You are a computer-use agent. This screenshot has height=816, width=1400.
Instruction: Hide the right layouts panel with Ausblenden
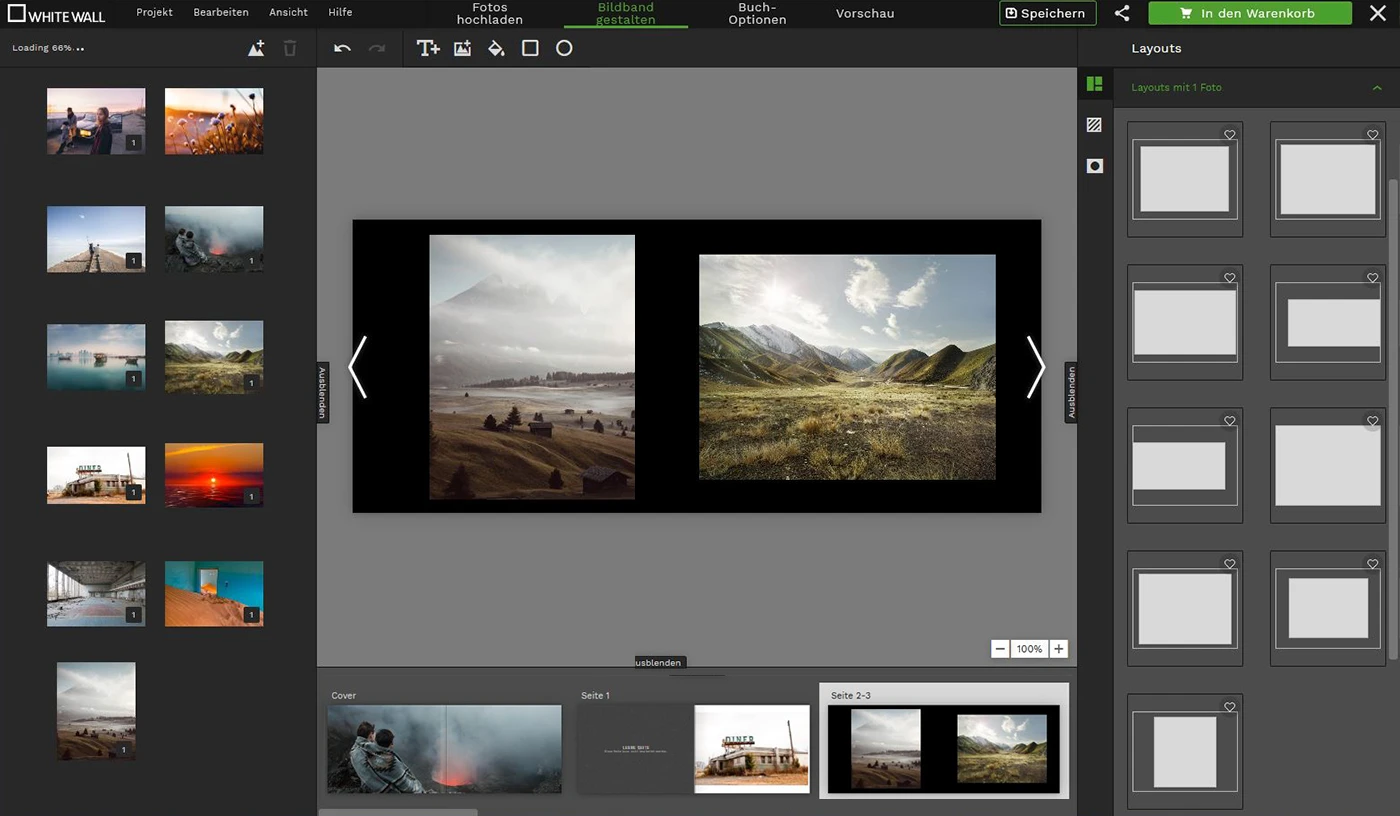pos(1071,393)
